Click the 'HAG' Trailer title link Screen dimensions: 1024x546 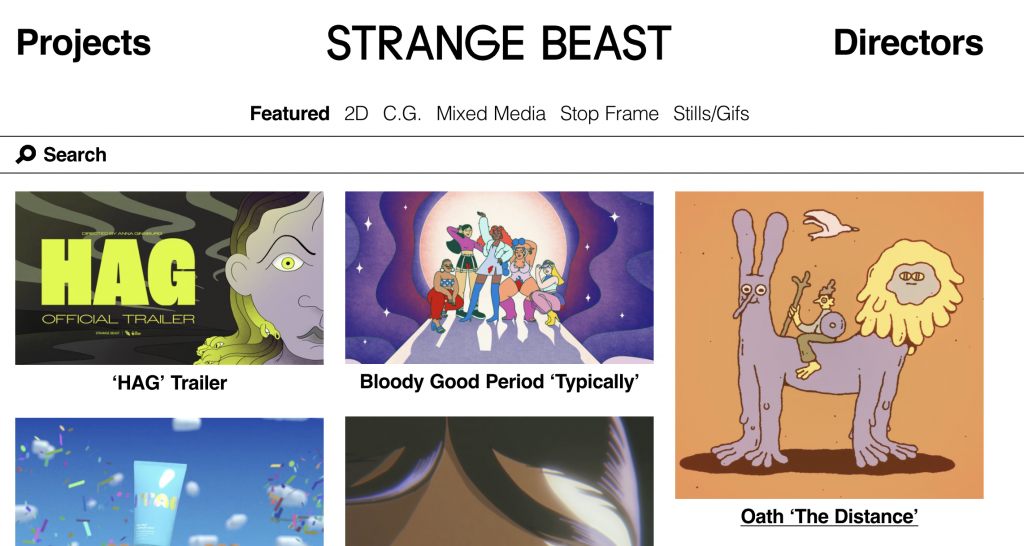[x=169, y=383]
